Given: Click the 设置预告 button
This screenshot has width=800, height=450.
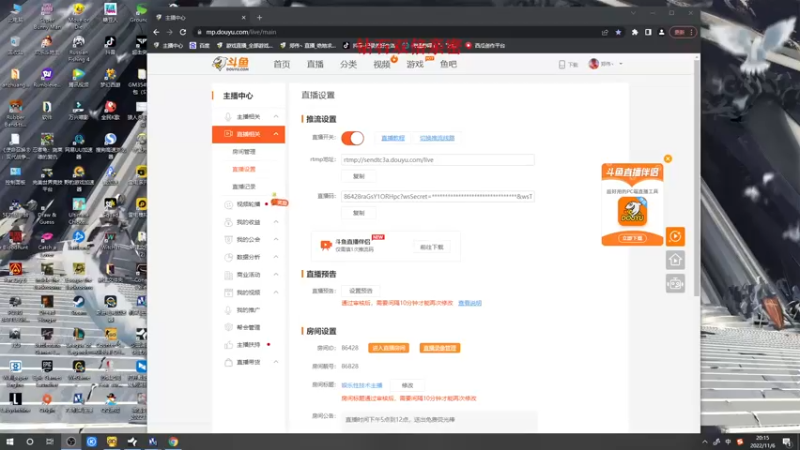Looking at the screenshot, I should tap(361, 291).
